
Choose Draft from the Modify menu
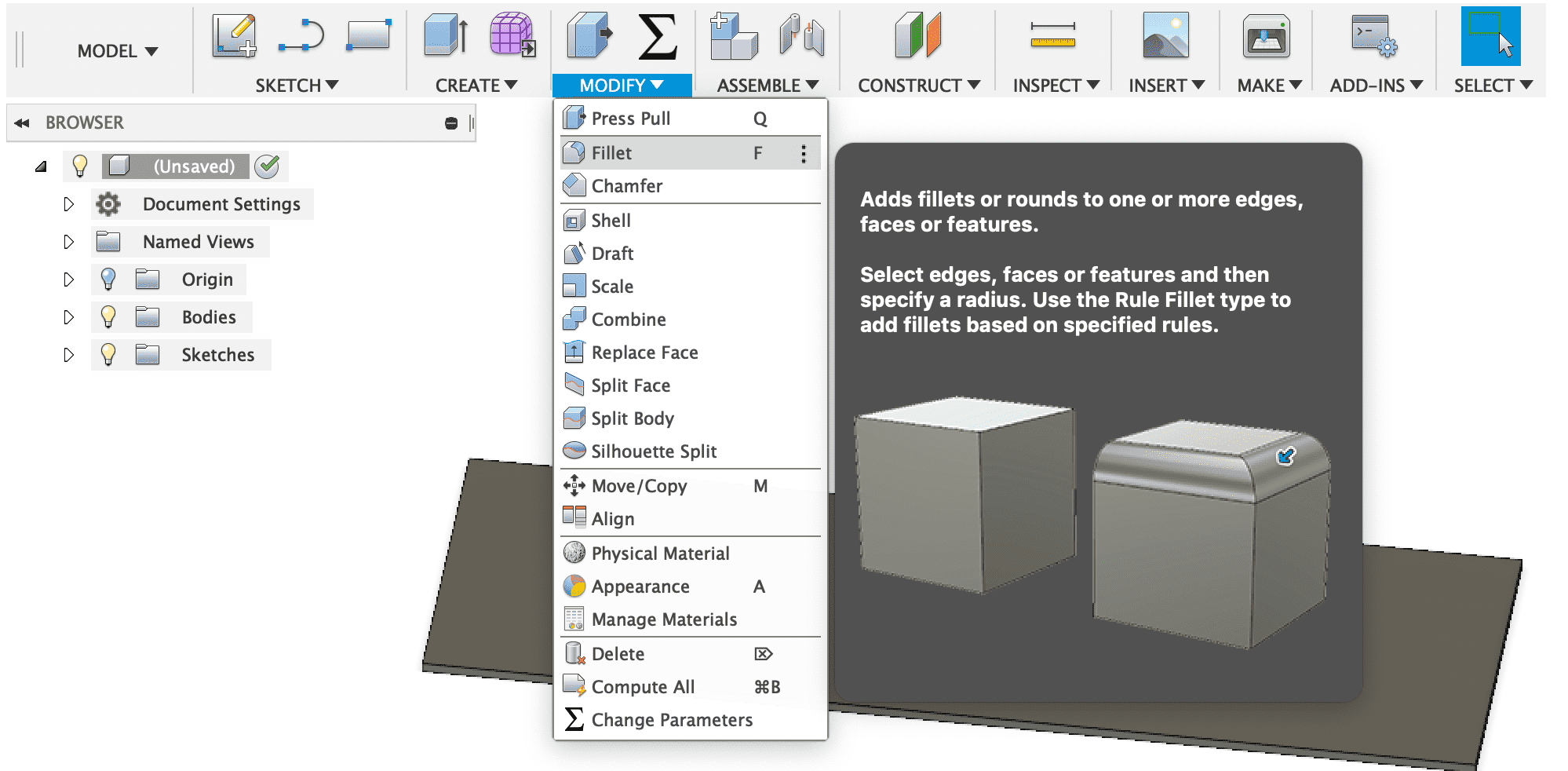(x=691, y=254)
